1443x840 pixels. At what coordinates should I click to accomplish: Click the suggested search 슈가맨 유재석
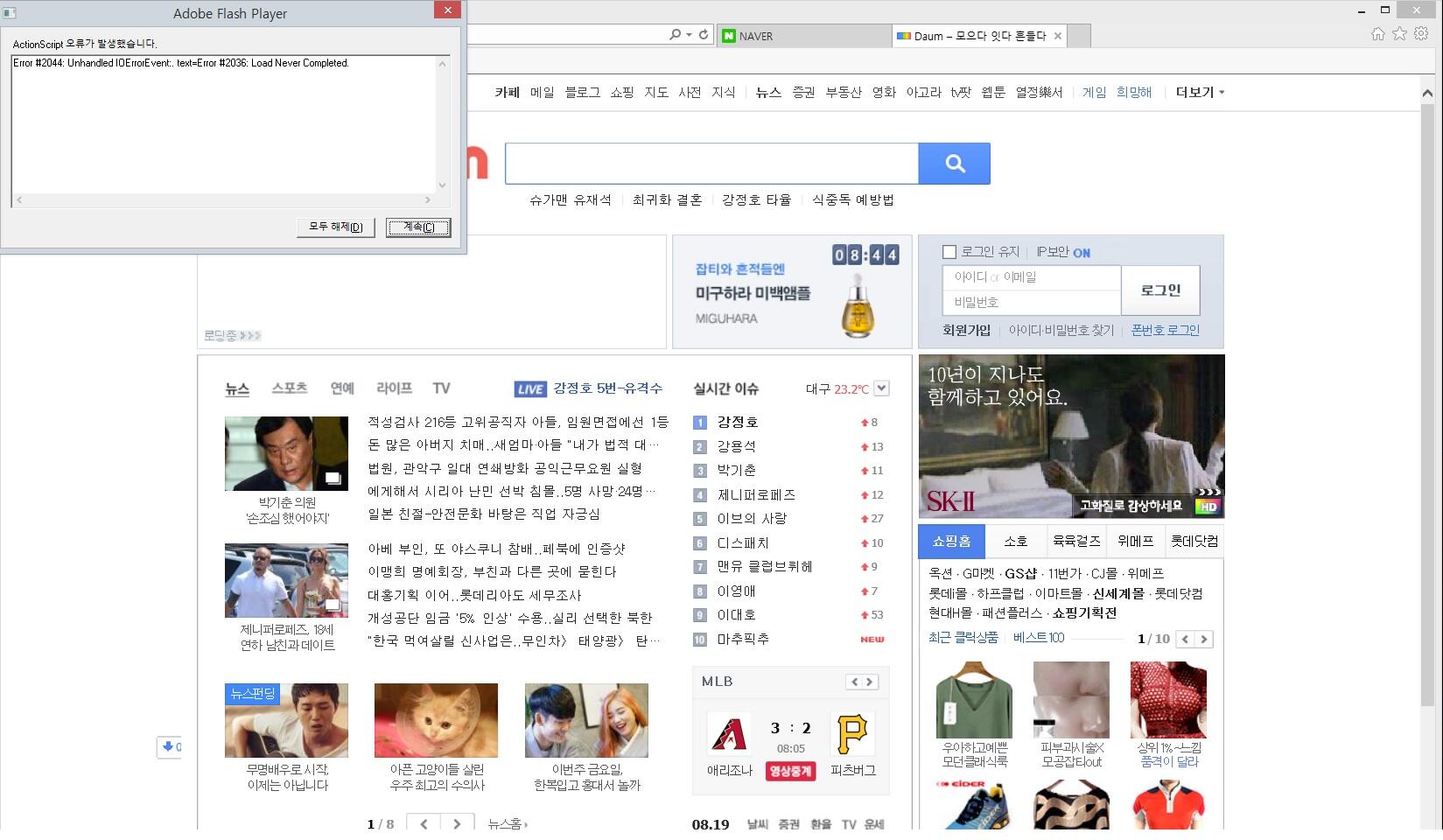click(571, 199)
